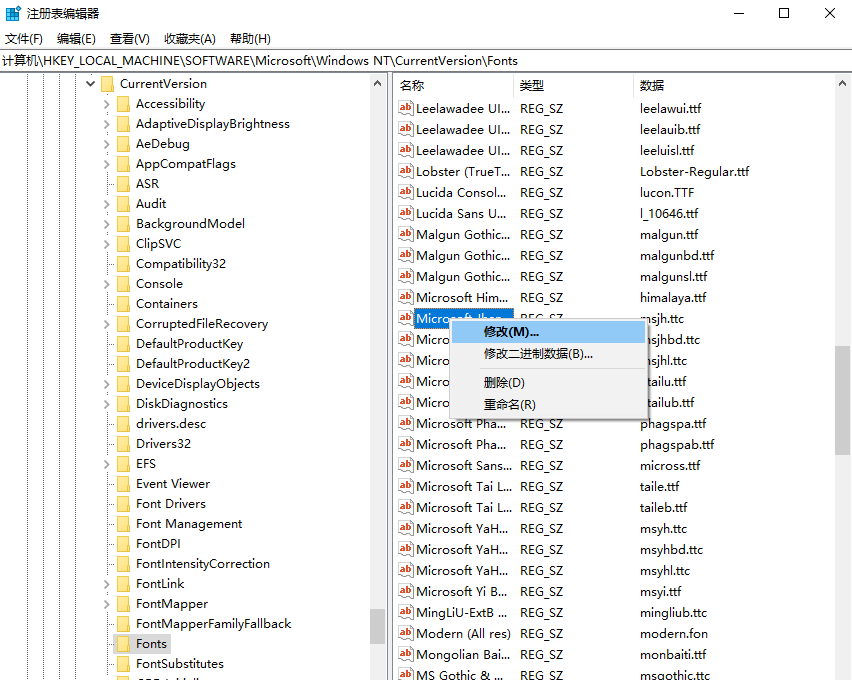
Task: Click the Console folder icon in the tree
Action: tap(124, 283)
